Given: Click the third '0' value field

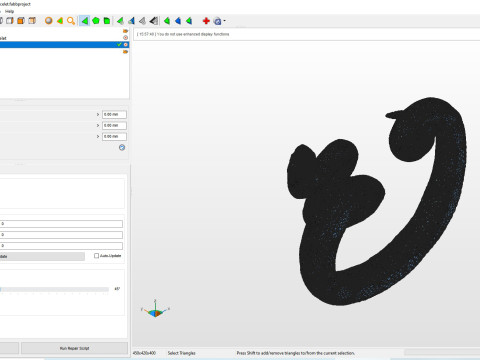Looking at the screenshot, I should pos(61,246).
